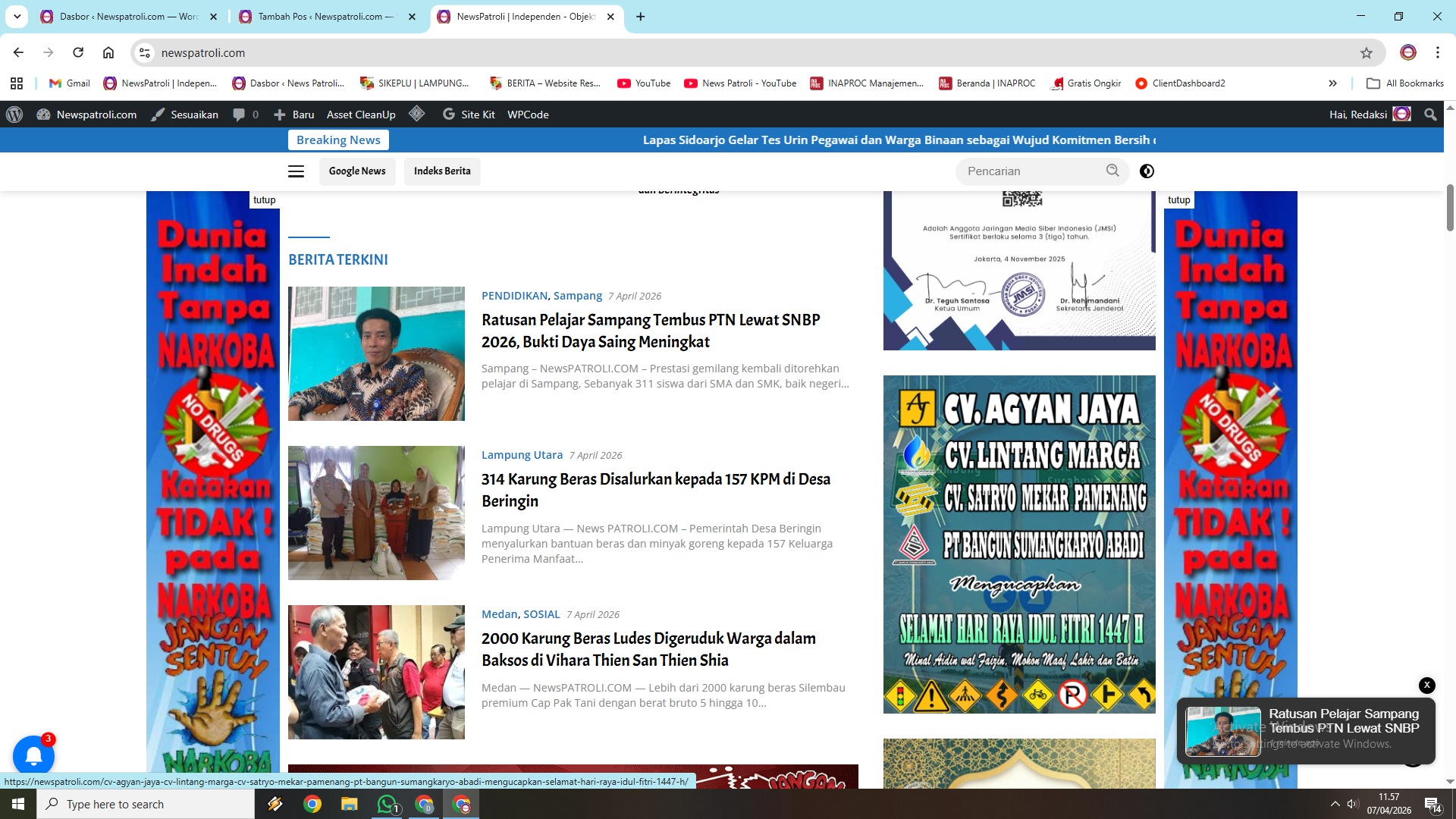The width and height of the screenshot is (1456, 819).
Task: Open the hamburger menu beside Google News
Action: coord(296,171)
